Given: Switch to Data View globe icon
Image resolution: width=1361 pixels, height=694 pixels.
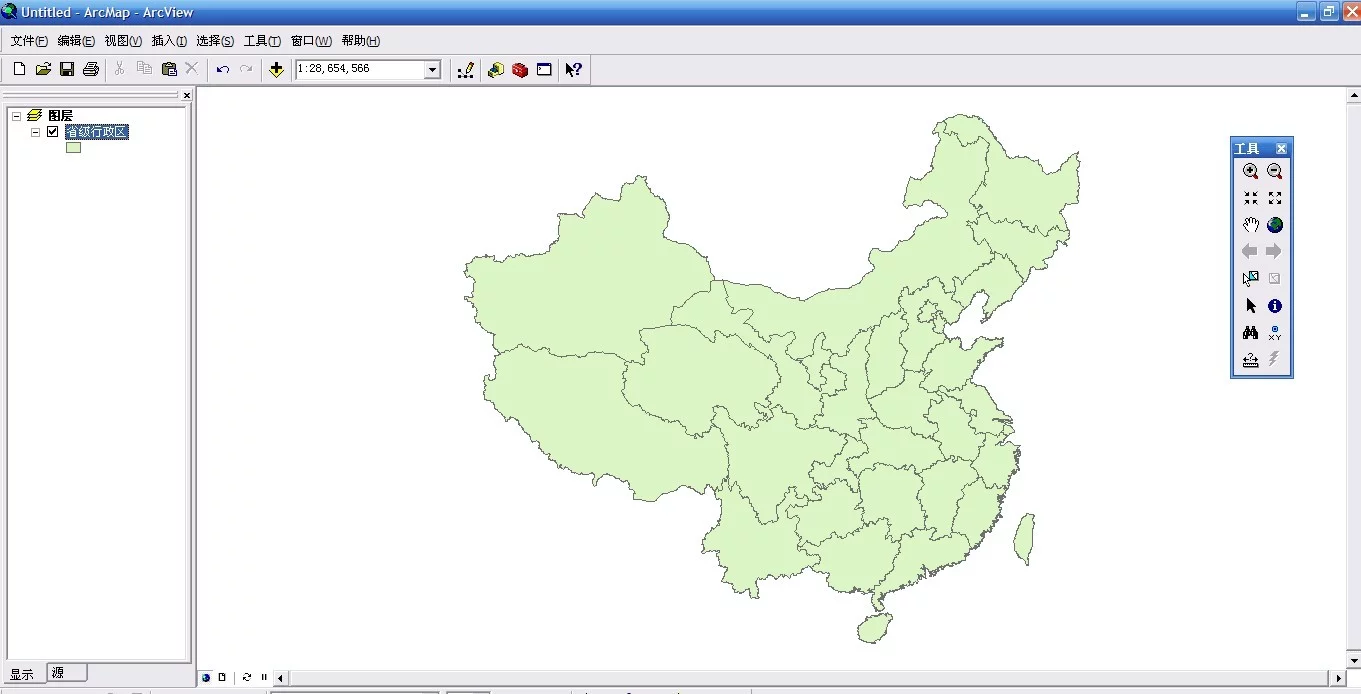Looking at the screenshot, I should tap(206, 677).
